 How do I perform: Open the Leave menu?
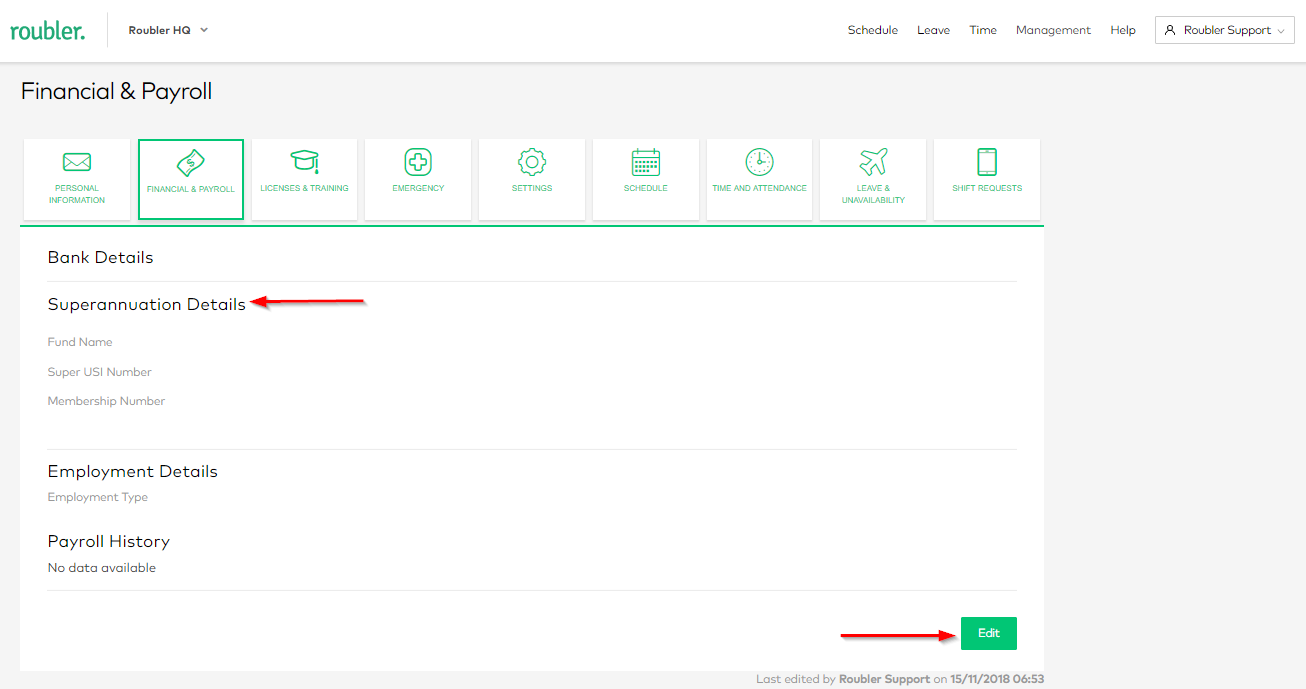pos(933,30)
